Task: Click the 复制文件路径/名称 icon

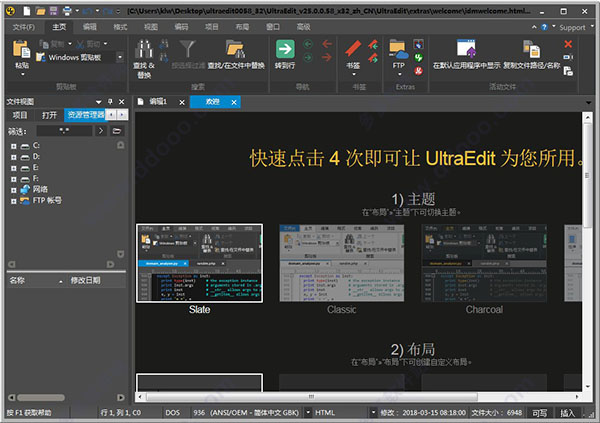Action: pos(531,49)
